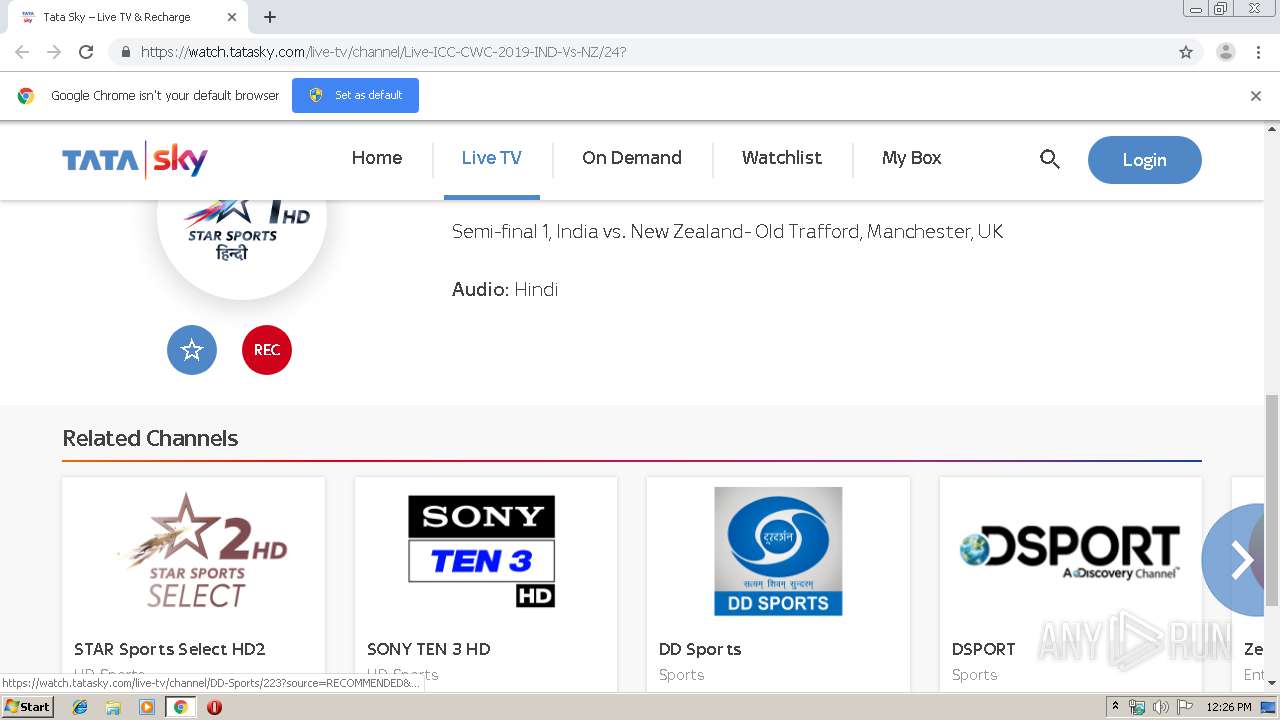Open media player from taskbar
1280x720 pixels.
coord(147,707)
